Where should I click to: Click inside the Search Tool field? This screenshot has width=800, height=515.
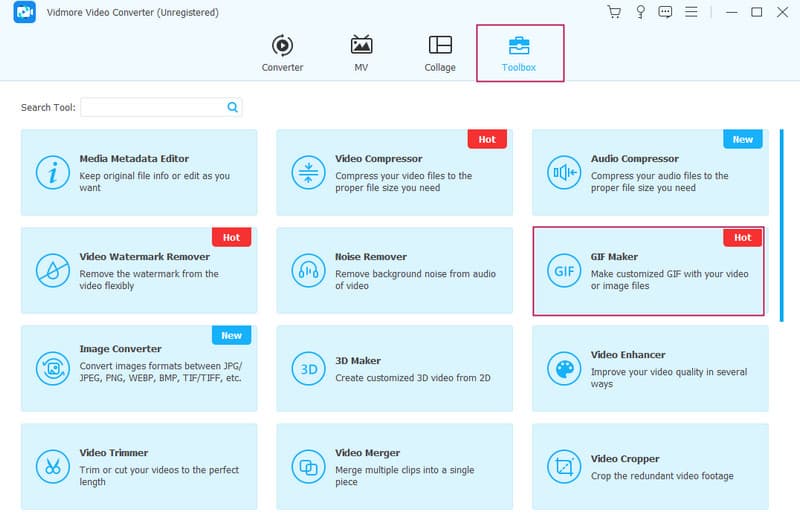point(153,107)
